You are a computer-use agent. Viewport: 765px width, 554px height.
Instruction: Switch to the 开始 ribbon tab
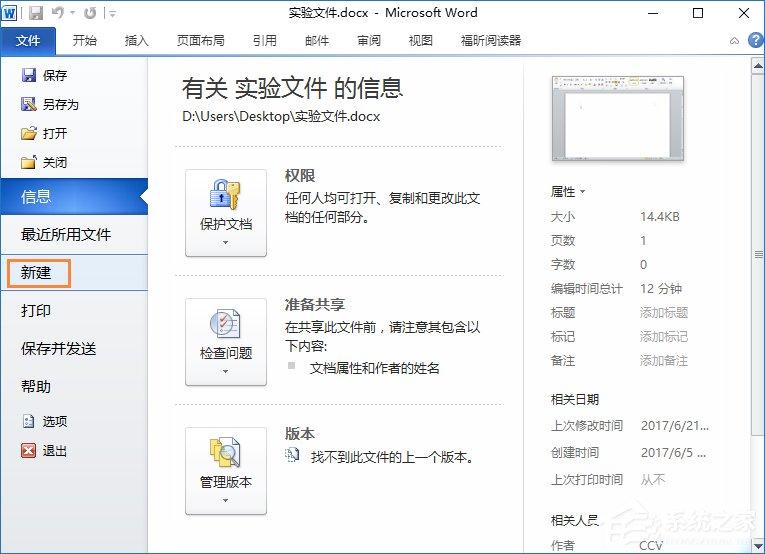pyautogui.click(x=84, y=40)
